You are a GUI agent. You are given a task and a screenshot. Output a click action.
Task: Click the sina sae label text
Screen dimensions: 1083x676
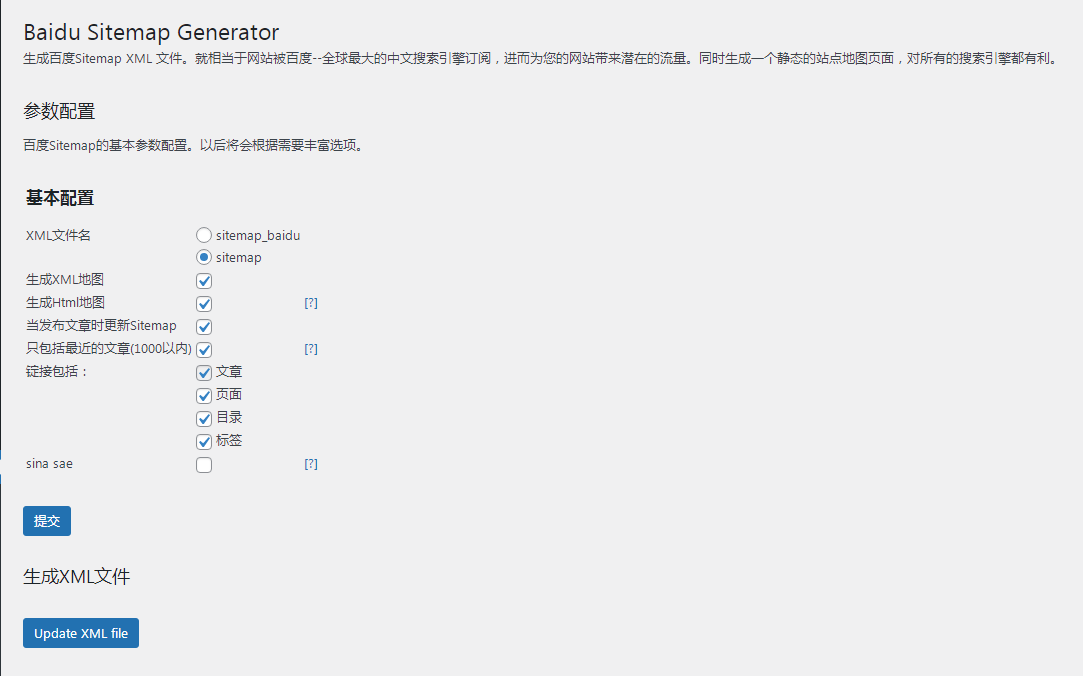click(x=49, y=464)
